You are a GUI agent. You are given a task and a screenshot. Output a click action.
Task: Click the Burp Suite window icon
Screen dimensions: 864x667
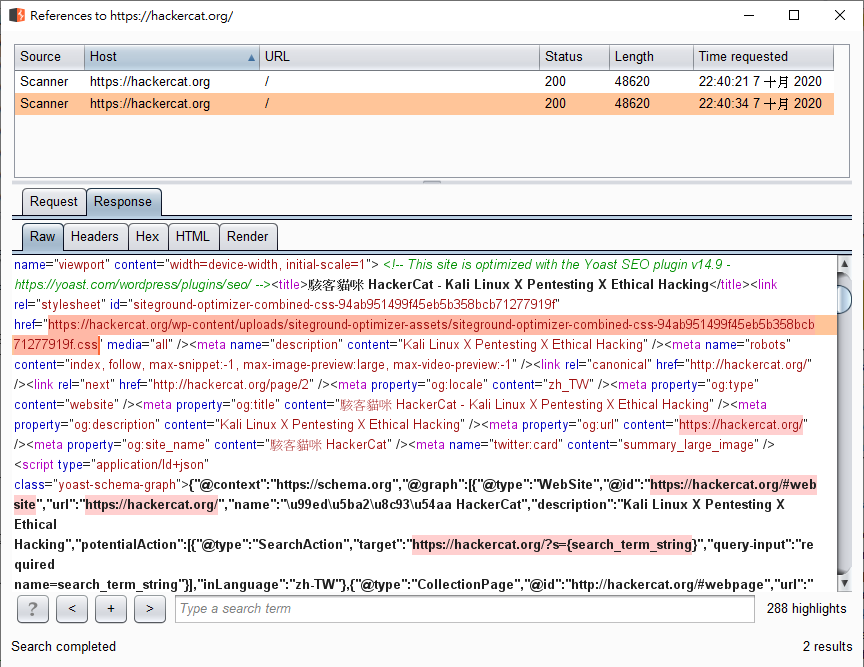[17, 15]
